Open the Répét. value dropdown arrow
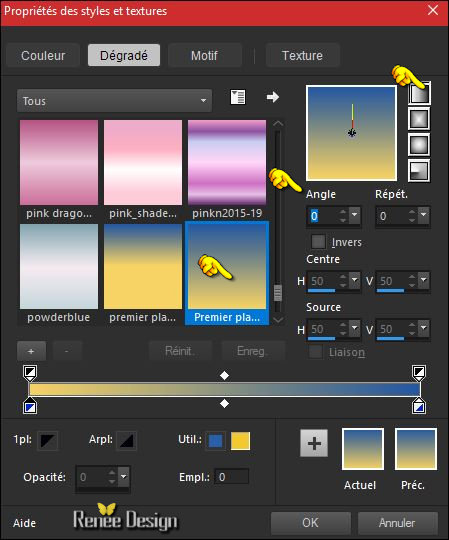449x540 pixels. coord(424,215)
